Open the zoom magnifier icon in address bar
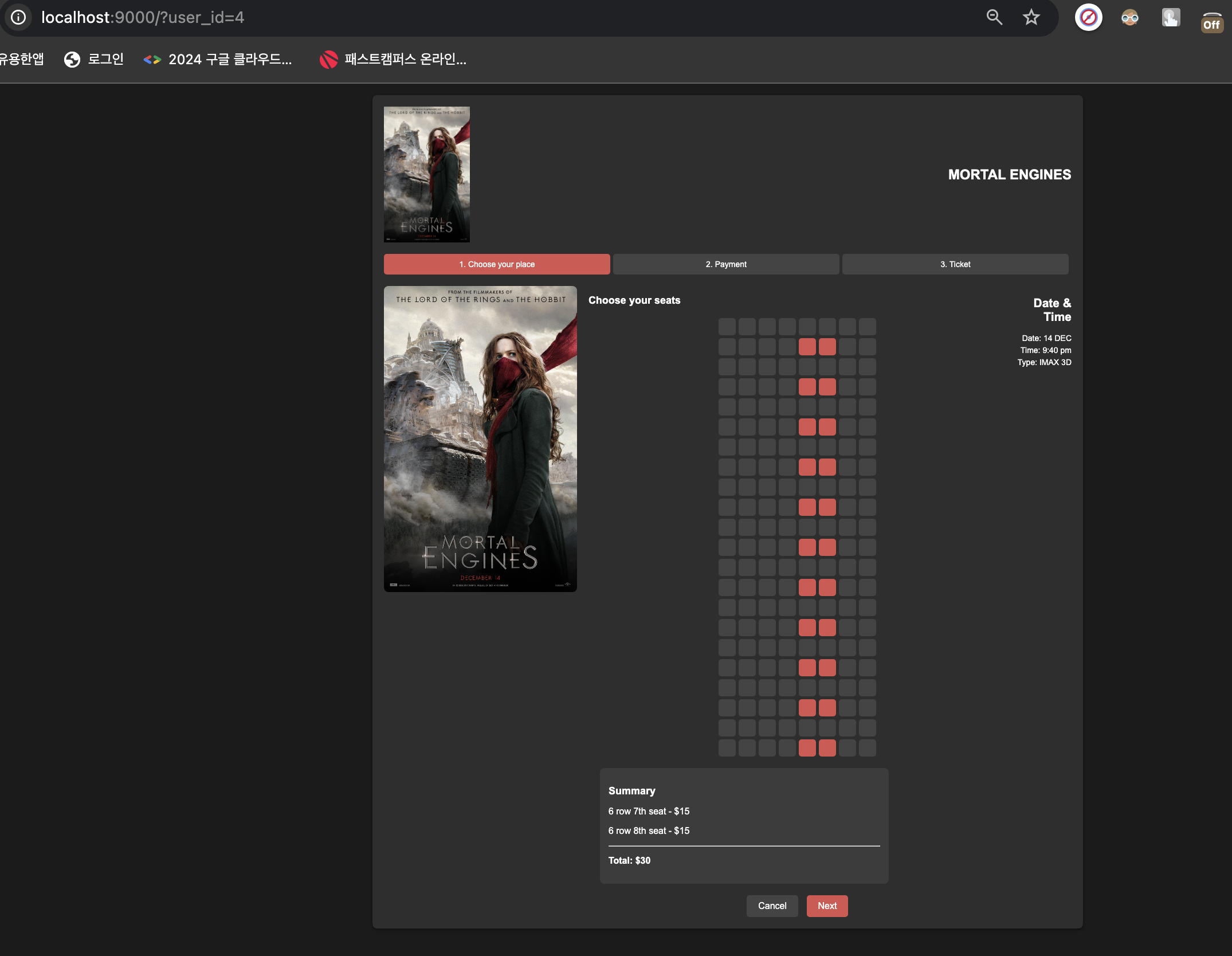Image resolution: width=1232 pixels, height=956 pixels. [x=994, y=17]
